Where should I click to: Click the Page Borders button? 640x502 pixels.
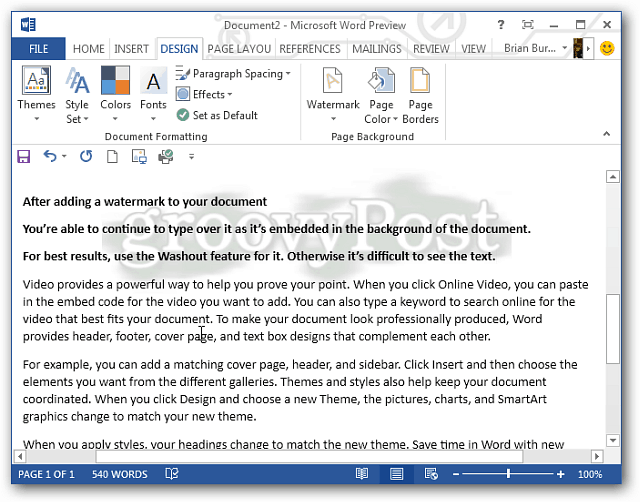click(x=420, y=95)
